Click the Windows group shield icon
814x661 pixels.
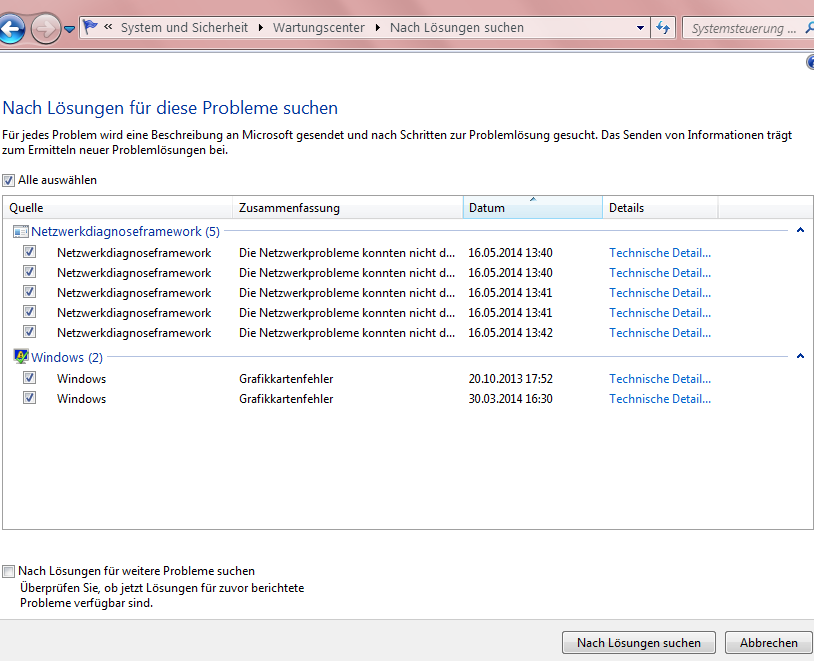(x=21, y=357)
